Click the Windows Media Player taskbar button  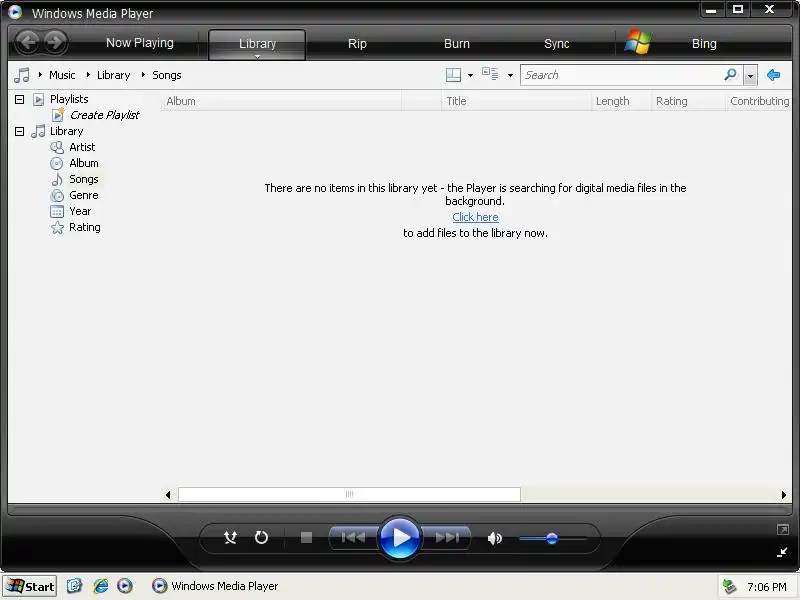[x=215, y=586]
